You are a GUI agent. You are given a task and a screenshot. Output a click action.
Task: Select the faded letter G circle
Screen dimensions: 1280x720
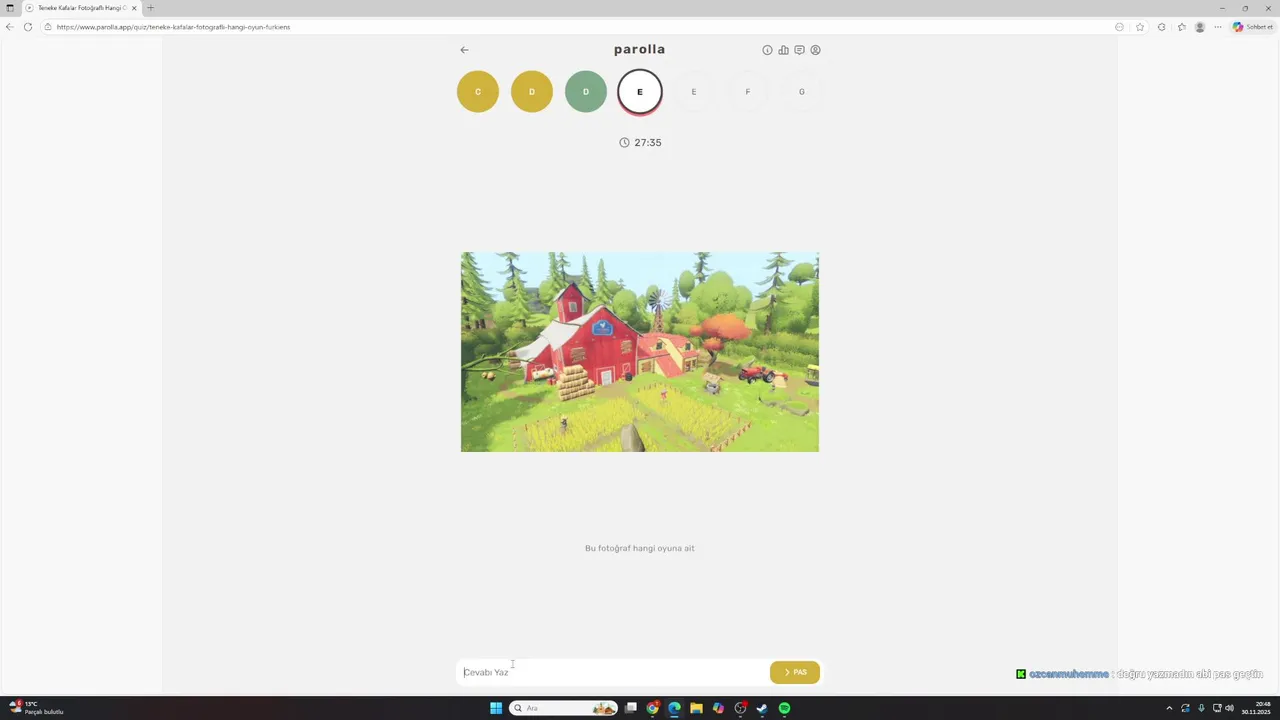tap(802, 92)
